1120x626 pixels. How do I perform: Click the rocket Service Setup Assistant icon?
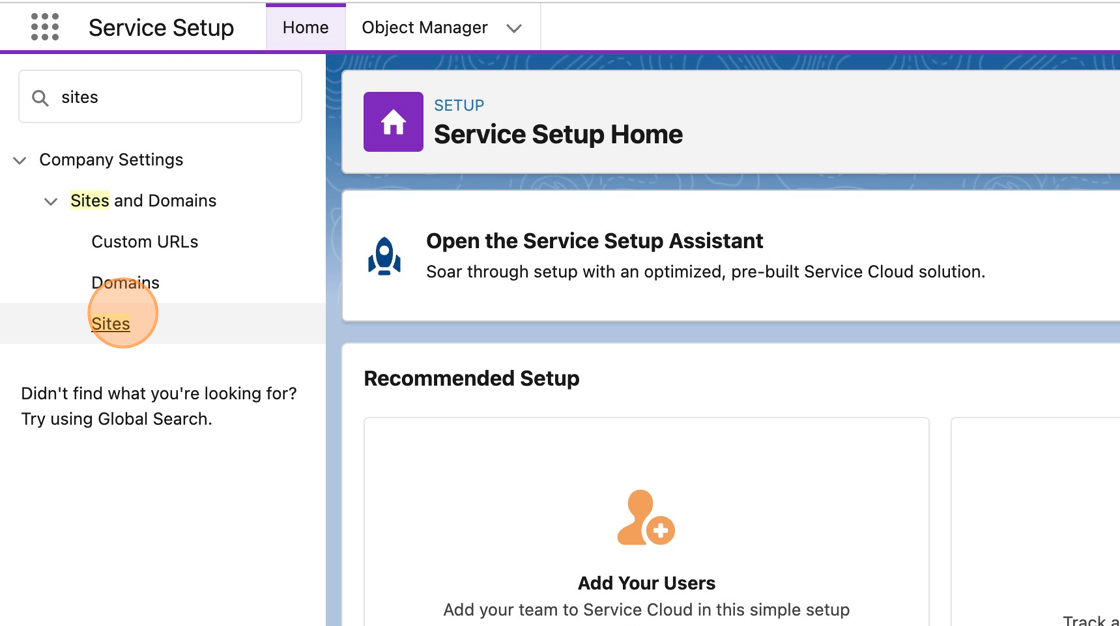point(384,256)
